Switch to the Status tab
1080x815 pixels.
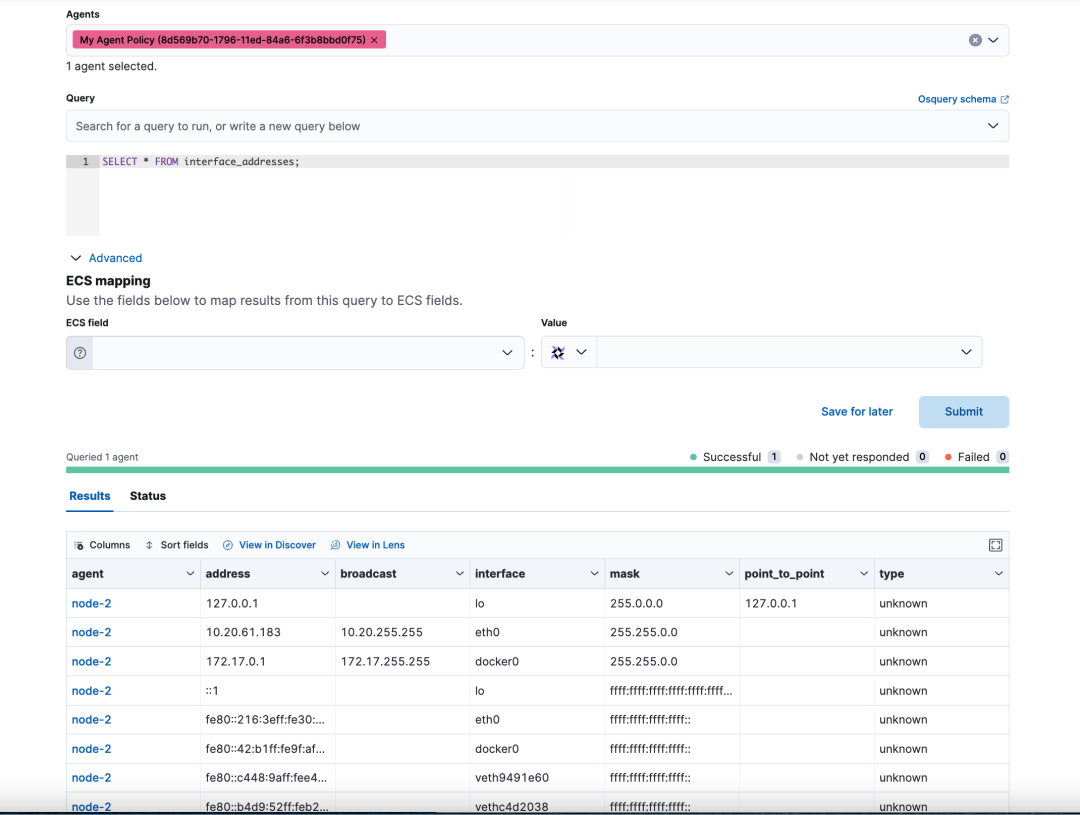point(147,496)
